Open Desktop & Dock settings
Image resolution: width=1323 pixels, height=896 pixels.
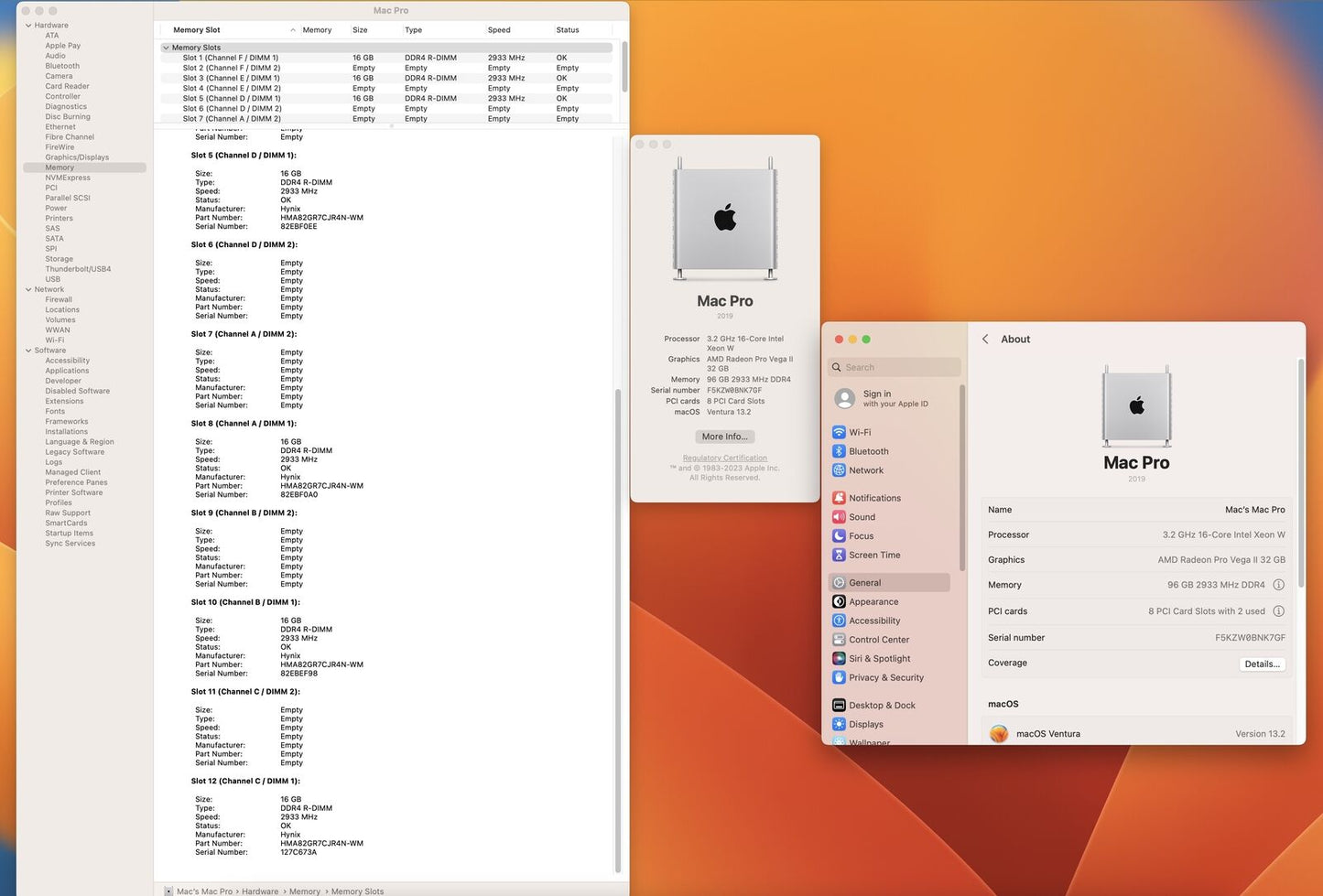point(881,705)
